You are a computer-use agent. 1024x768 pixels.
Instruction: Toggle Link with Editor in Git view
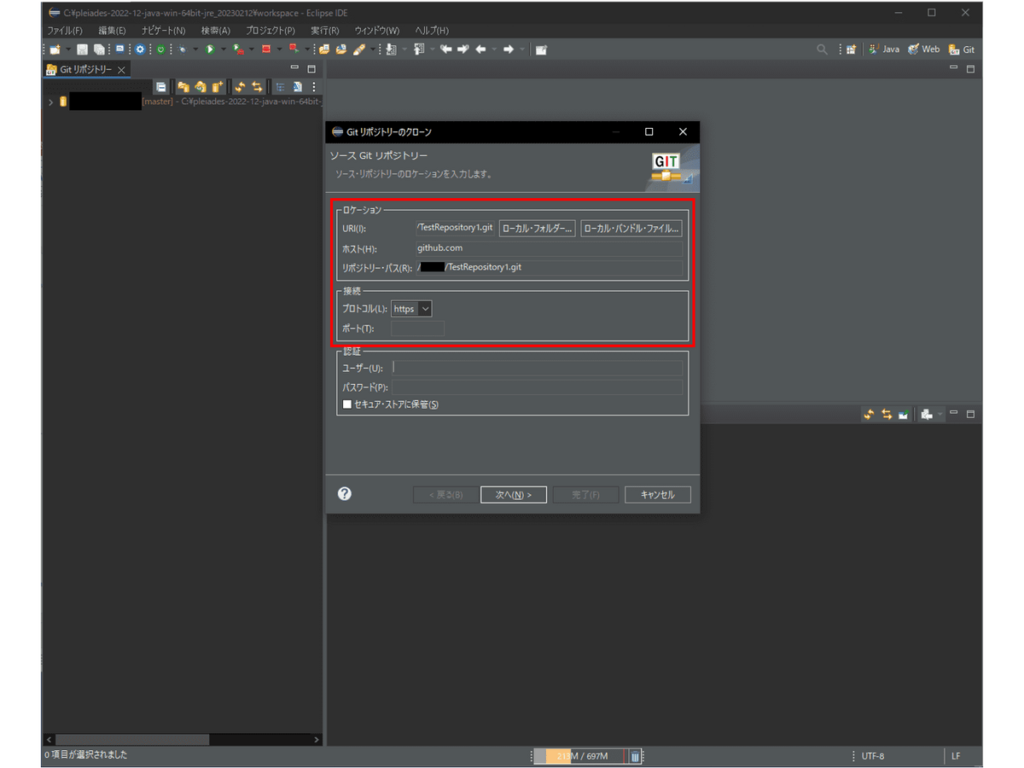point(257,87)
